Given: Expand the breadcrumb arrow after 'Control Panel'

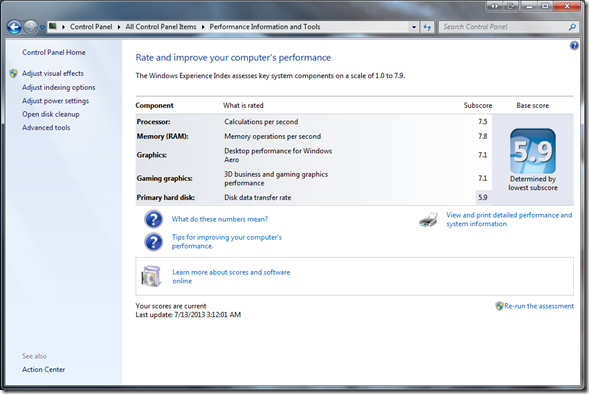Looking at the screenshot, I should click(x=119, y=27).
